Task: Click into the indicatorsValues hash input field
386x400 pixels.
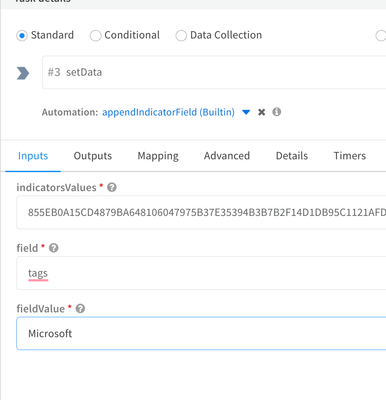Action: tap(201, 212)
